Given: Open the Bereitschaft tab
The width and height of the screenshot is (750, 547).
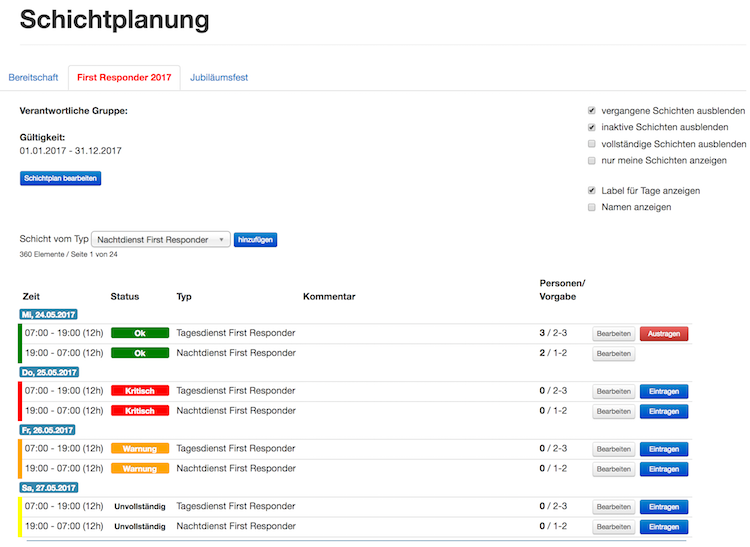Looking at the screenshot, I should (34, 77).
